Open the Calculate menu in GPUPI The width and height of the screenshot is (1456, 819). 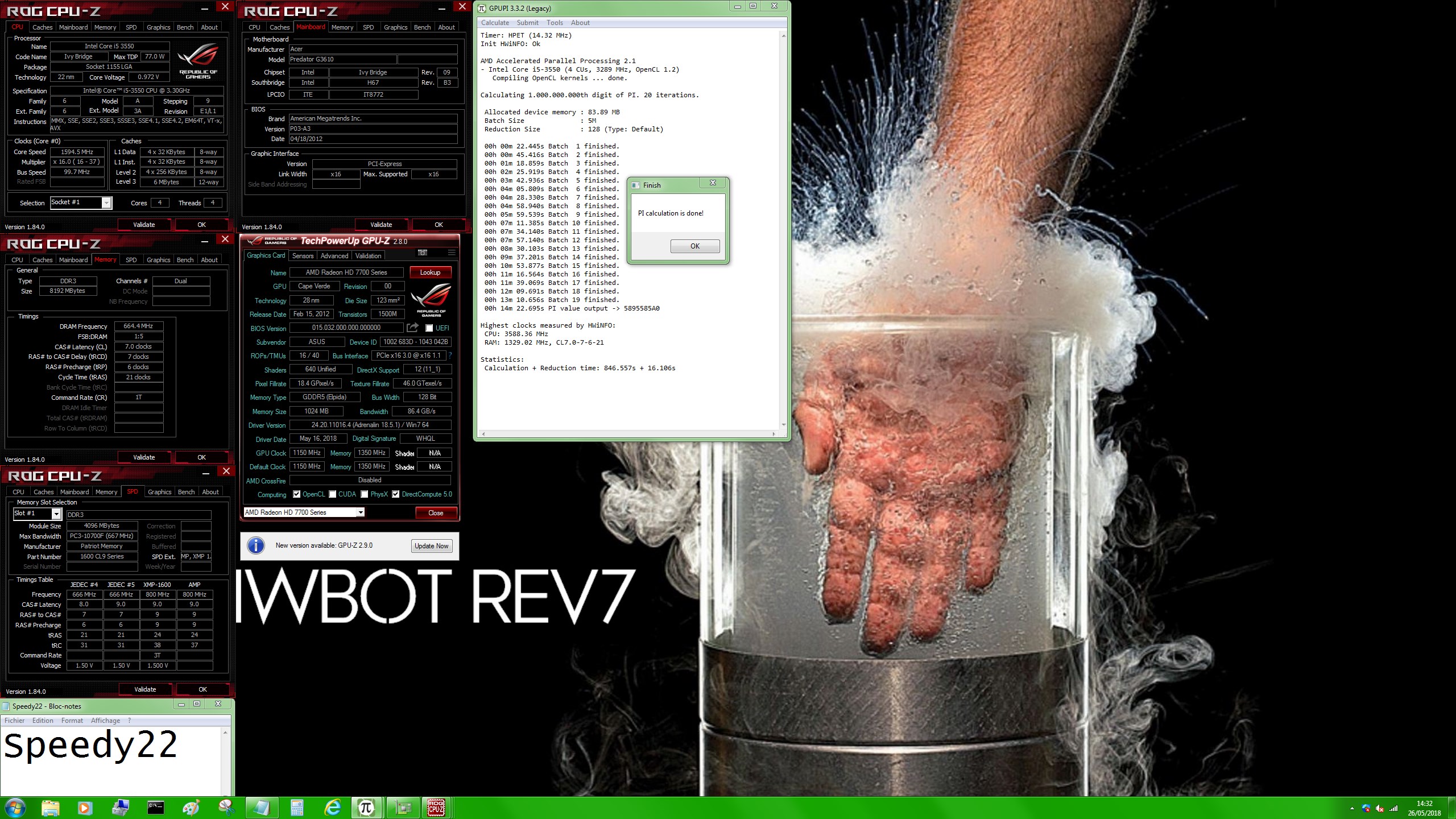[495, 23]
